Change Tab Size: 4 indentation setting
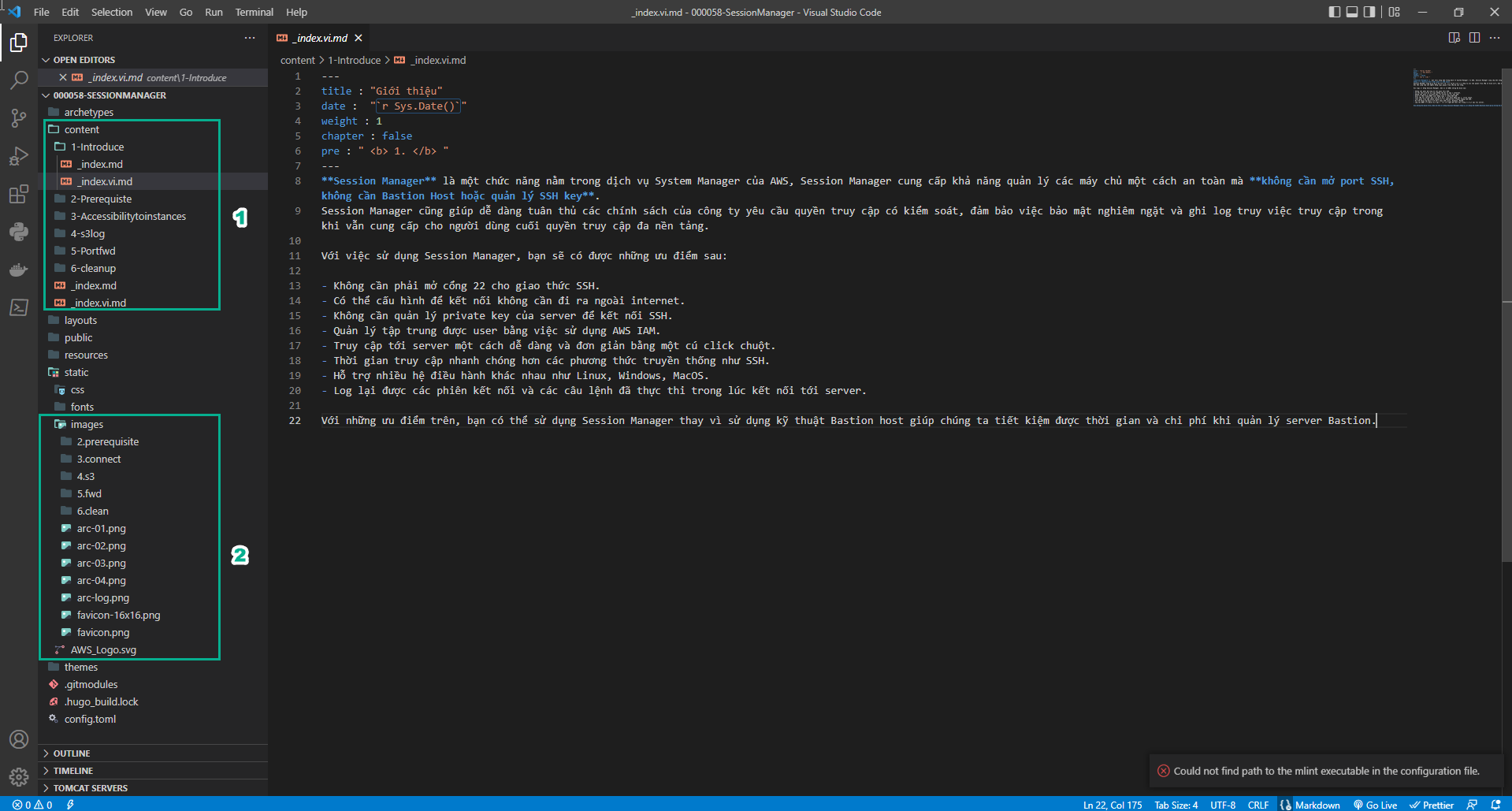This screenshot has height=811, width=1512. 1176,805
